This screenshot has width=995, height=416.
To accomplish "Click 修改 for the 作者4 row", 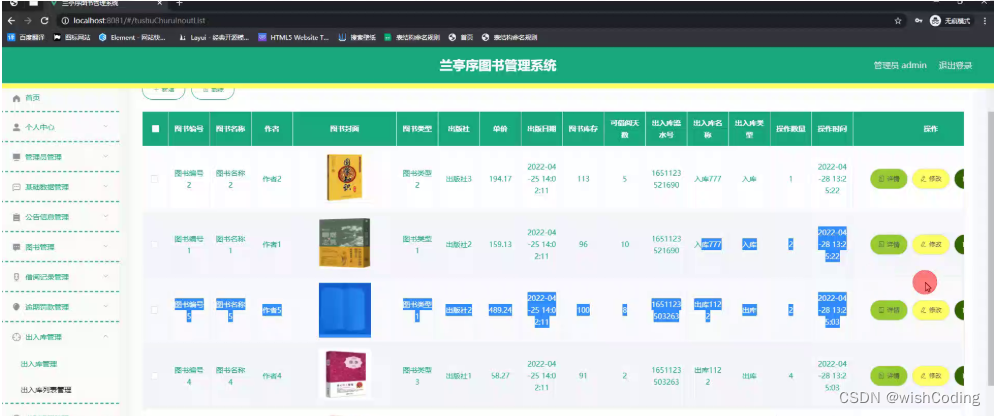I will coord(930,375).
